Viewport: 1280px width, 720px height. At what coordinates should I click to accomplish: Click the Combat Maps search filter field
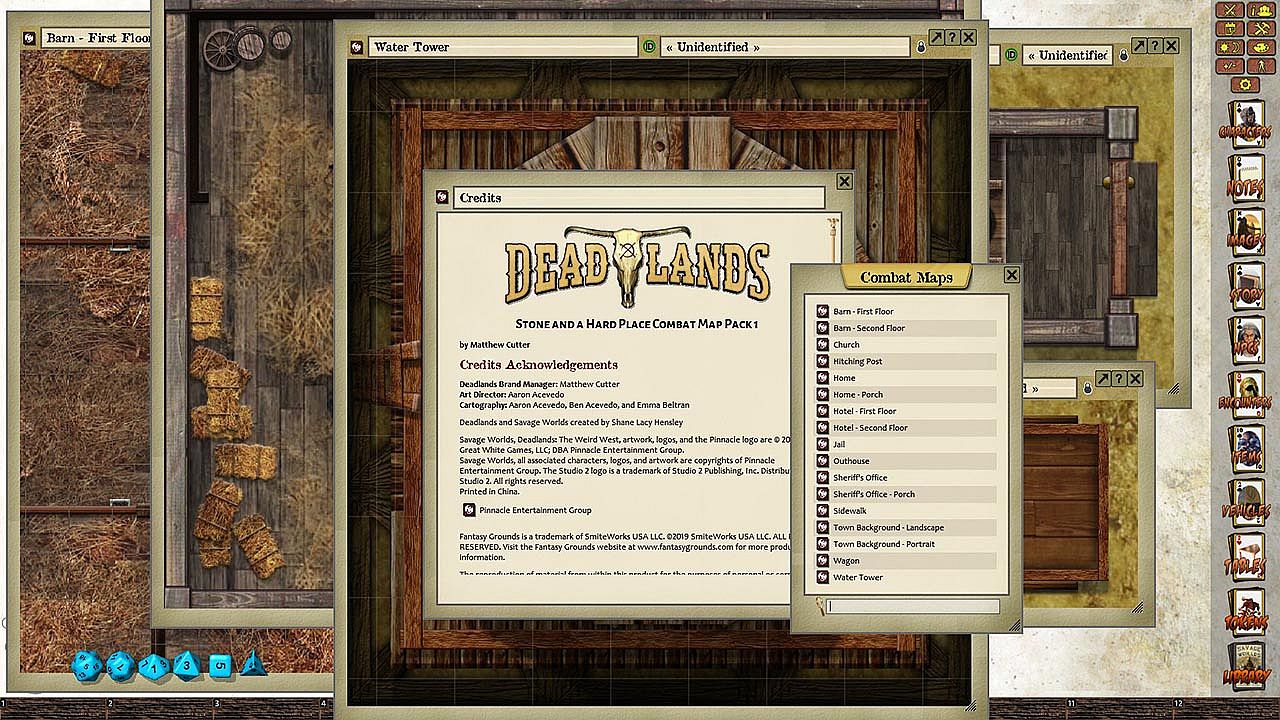tap(913, 606)
